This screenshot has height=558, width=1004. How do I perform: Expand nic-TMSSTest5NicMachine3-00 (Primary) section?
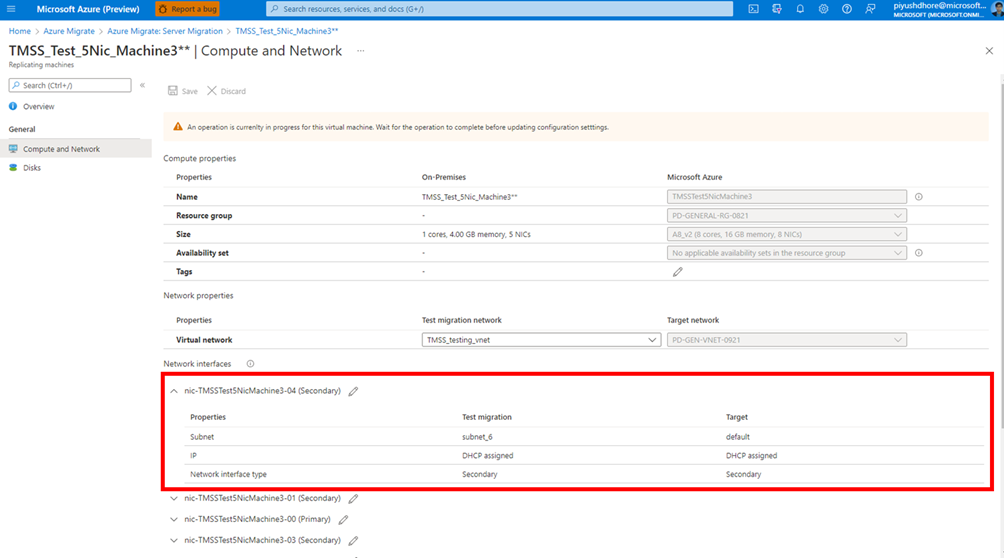174,519
